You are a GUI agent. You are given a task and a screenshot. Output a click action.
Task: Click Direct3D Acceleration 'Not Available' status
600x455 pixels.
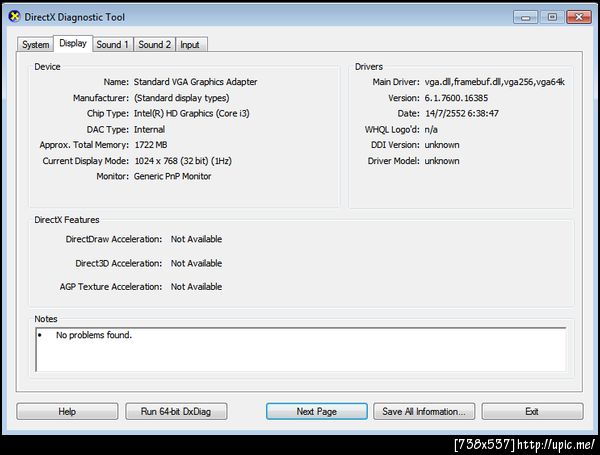(196, 263)
